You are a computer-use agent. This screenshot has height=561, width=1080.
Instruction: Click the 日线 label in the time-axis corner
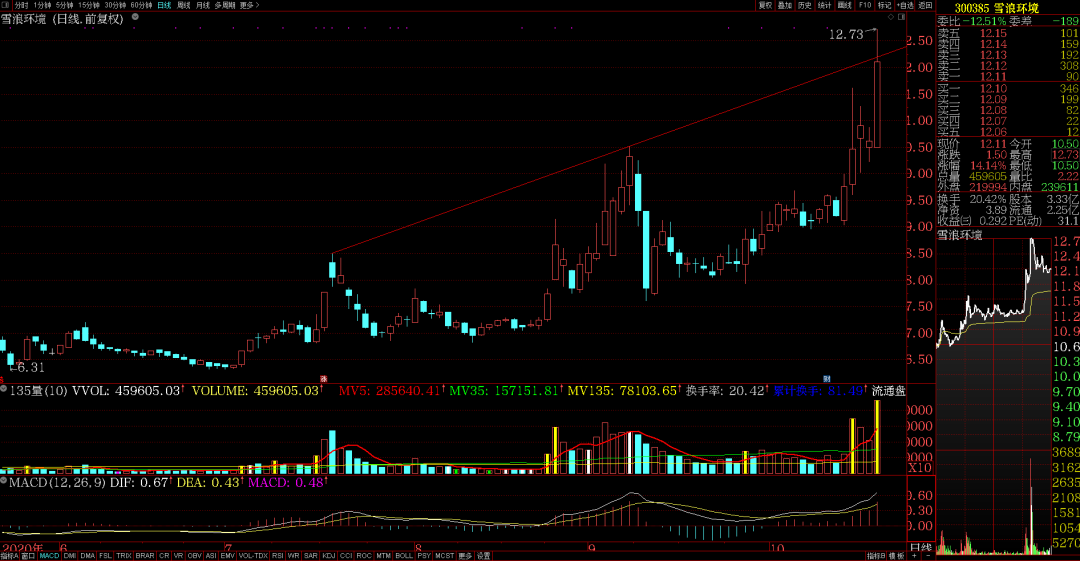pyautogui.click(x=921, y=548)
